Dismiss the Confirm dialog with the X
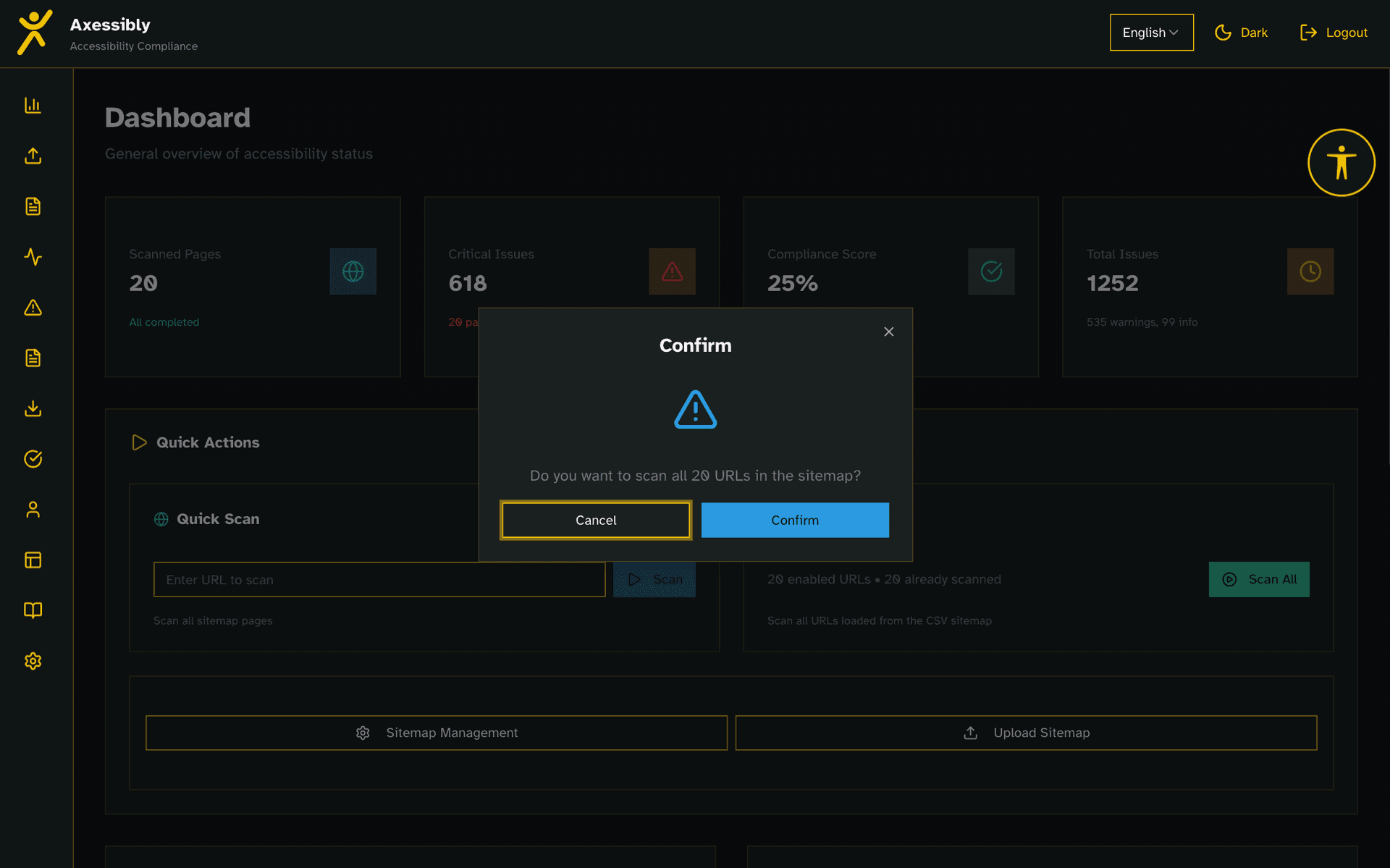Image resolution: width=1390 pixels, height=868 pixels. [x=888, y=332]
